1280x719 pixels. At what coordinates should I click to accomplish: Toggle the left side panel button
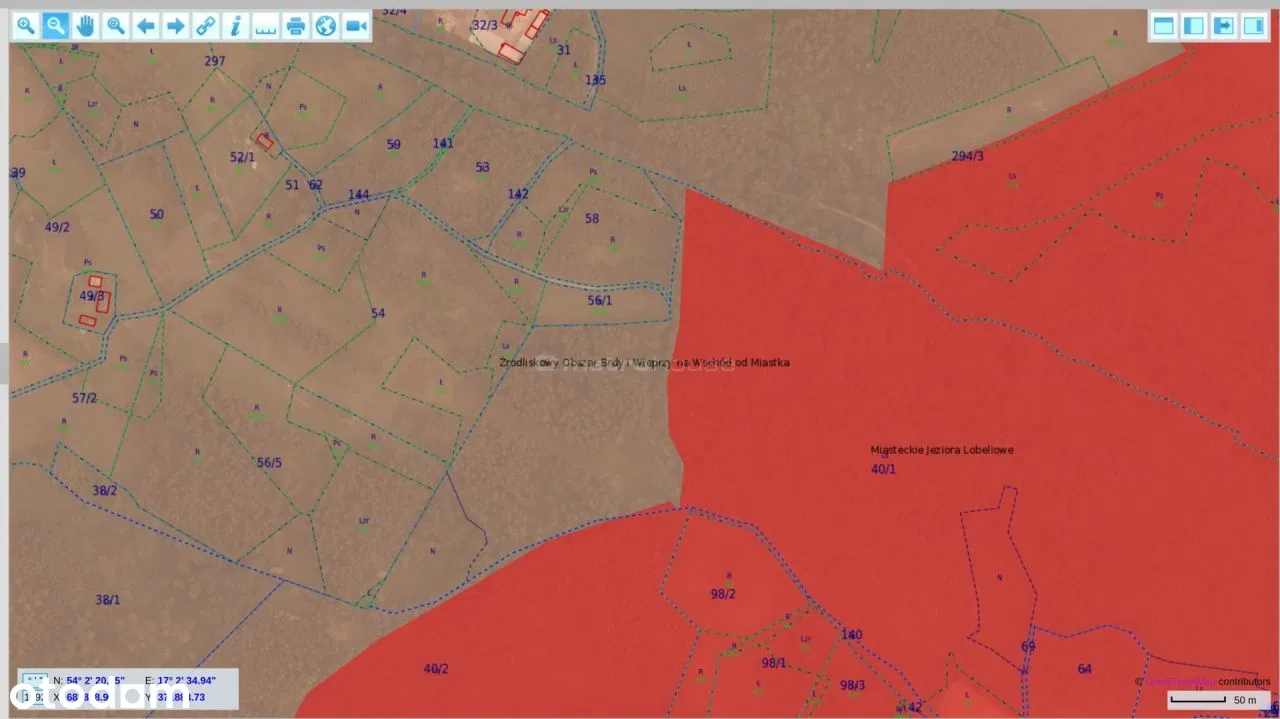pyautogui.click(x=1194, y=26)
